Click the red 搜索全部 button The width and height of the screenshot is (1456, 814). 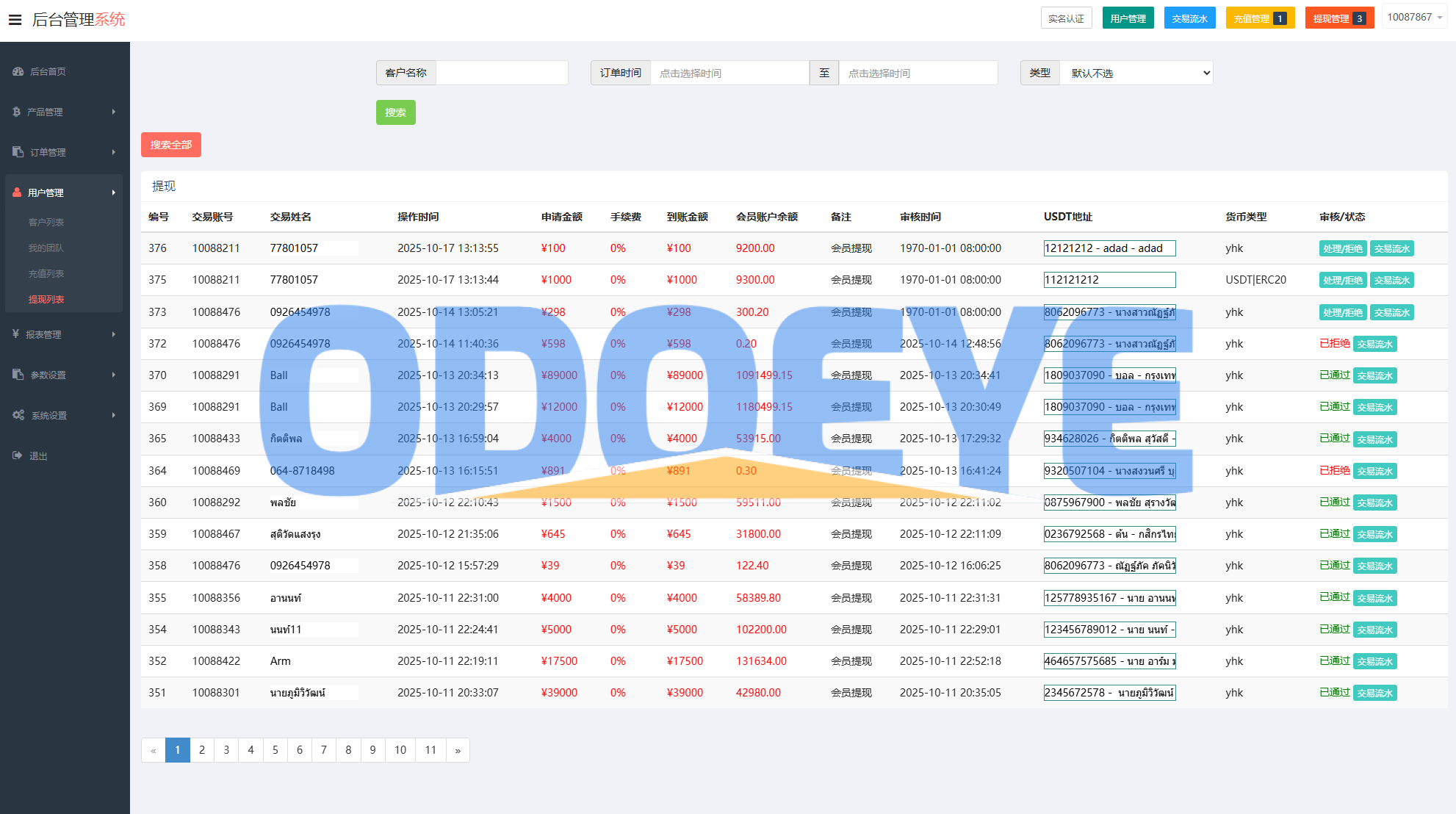[170, 145]
